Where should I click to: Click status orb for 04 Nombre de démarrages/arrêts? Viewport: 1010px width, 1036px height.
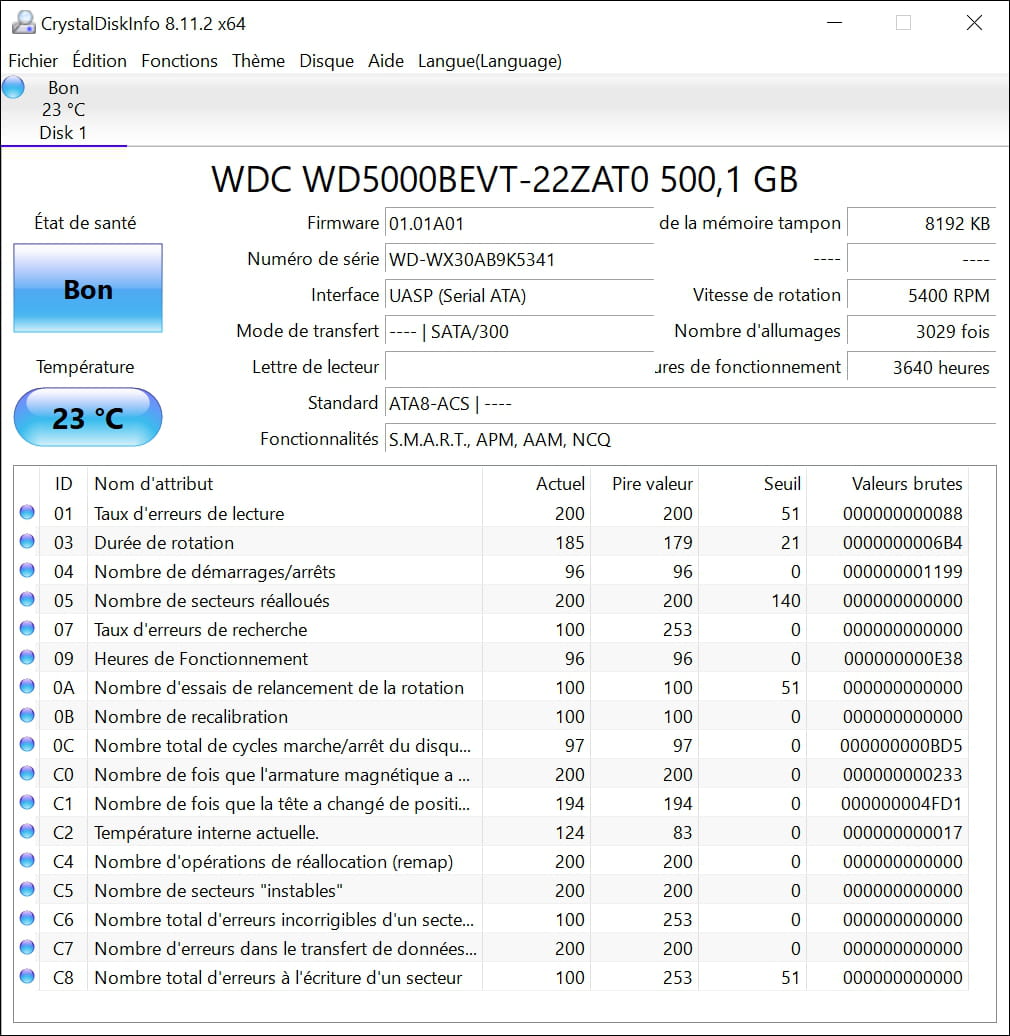(27, 570)
